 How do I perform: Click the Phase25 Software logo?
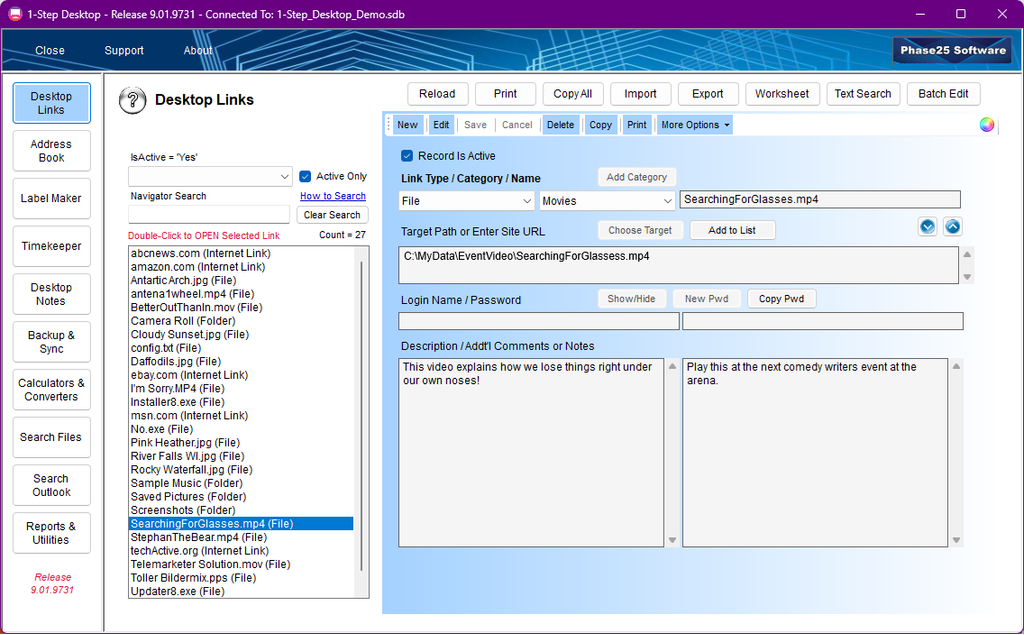(x=952, y=50)
